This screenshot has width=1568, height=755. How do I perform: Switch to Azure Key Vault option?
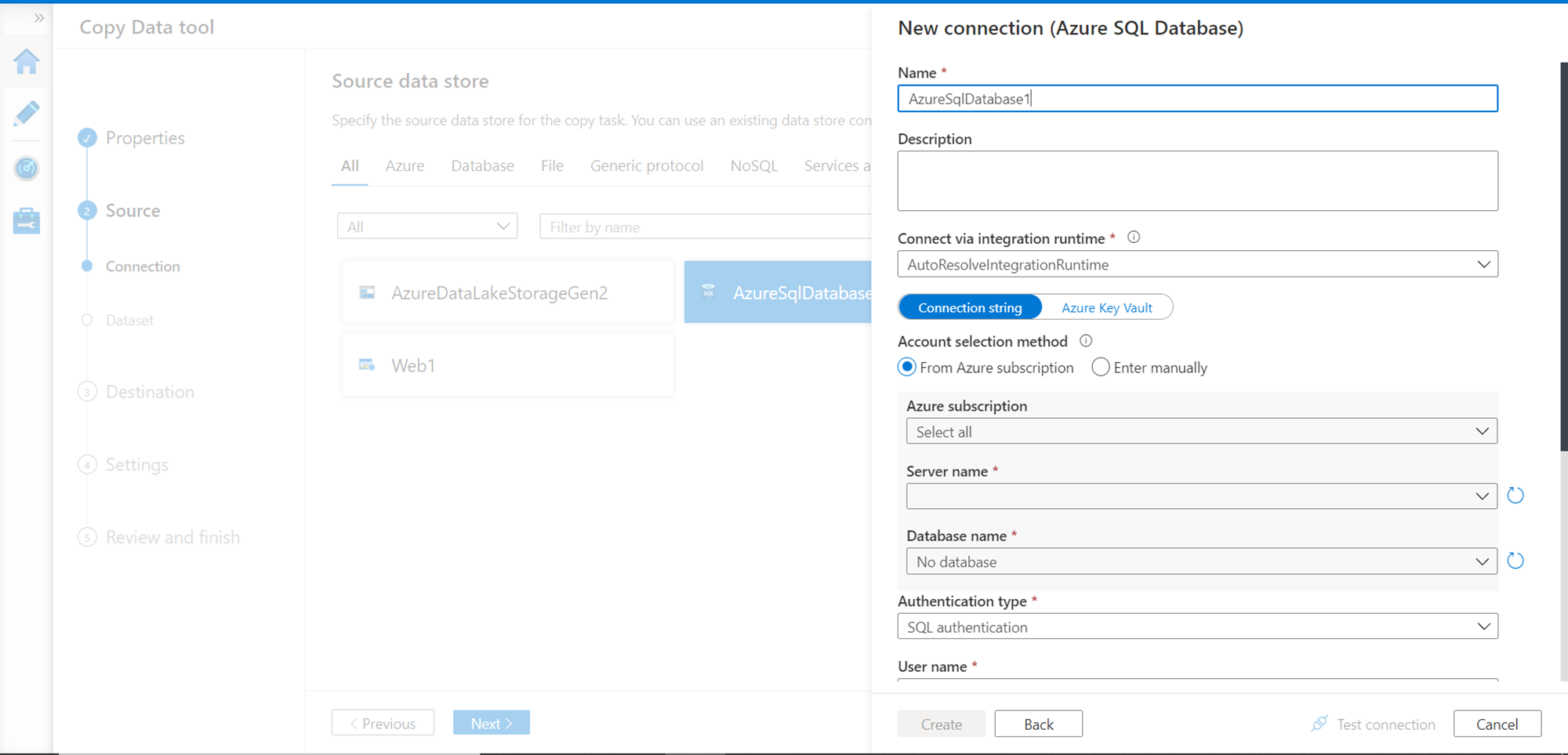[1106, 307]
